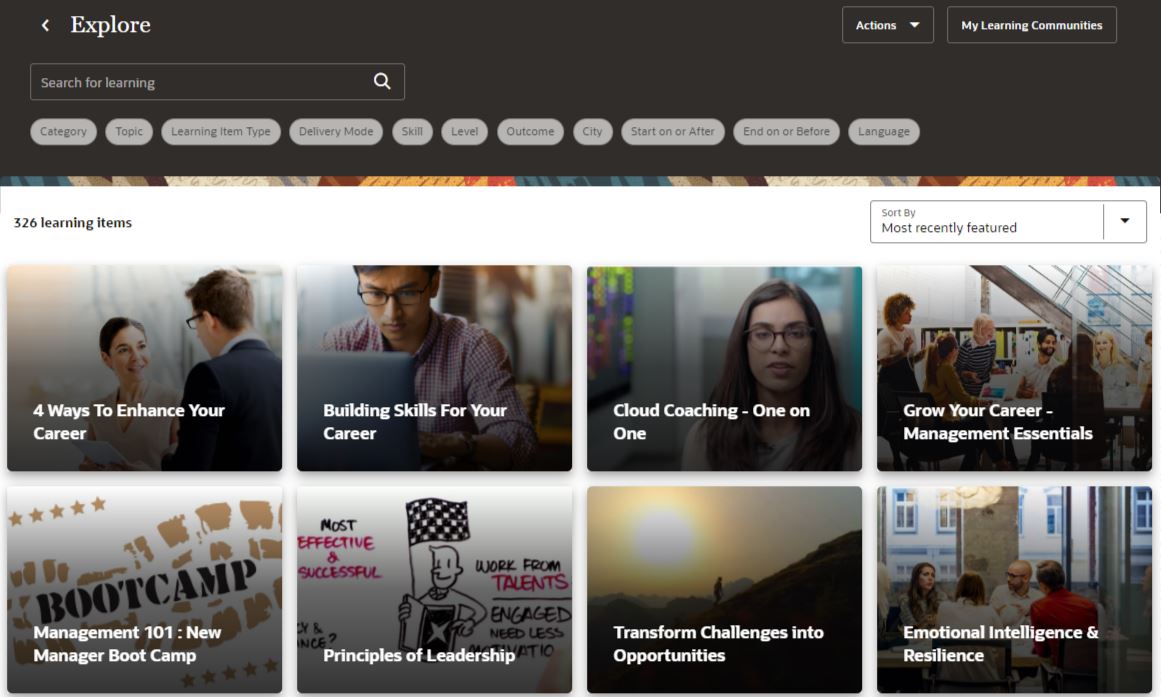
Task: Open the Delivery Mode filter
Action: (336, 132)
